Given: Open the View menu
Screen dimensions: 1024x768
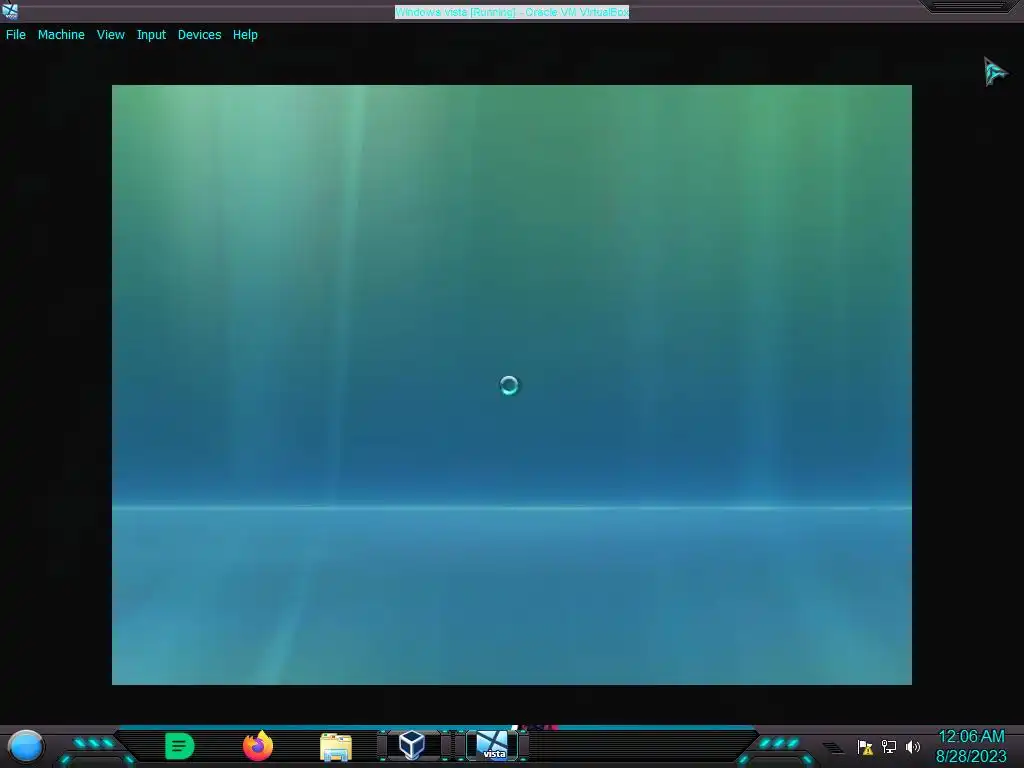Looking at the screenshot, I should [110, 35].
